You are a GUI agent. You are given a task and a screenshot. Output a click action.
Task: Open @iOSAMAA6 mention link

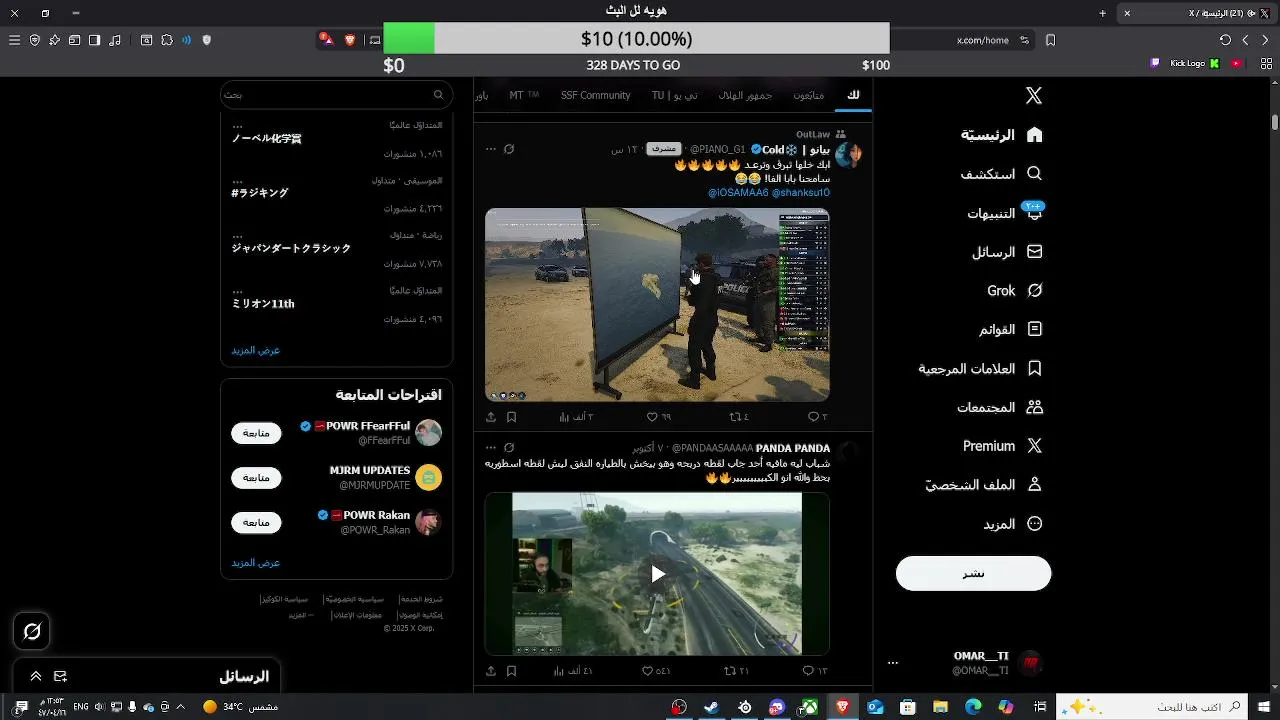(738, 193)
